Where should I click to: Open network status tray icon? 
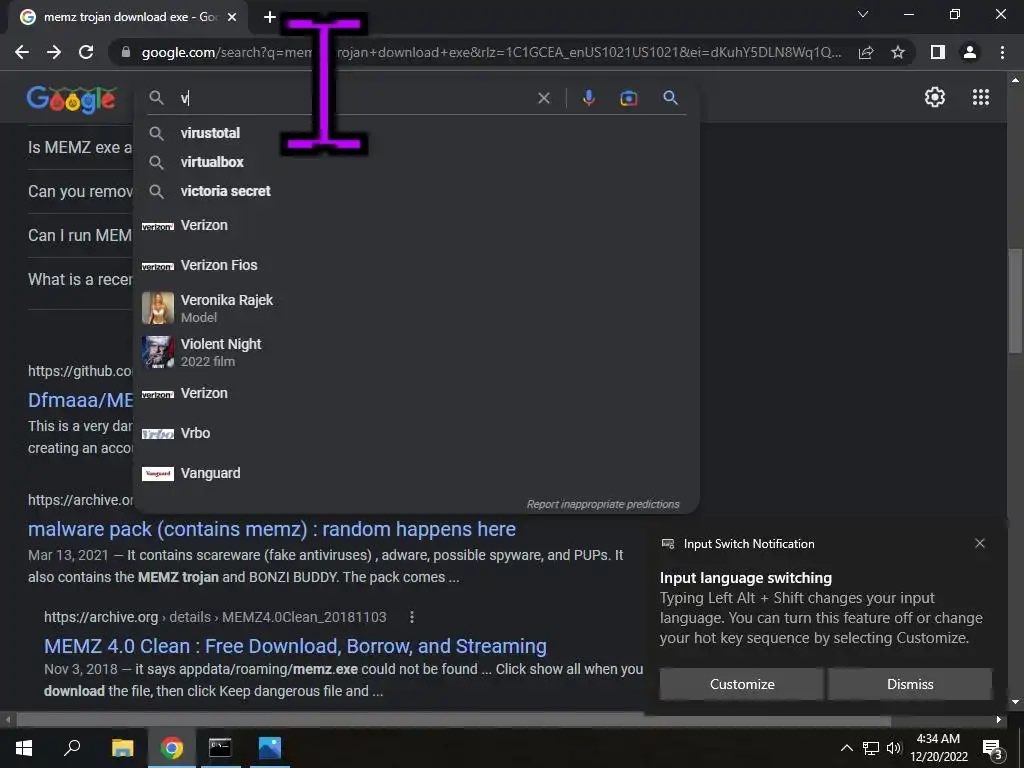pyautogui.click(x=871, y=748)
